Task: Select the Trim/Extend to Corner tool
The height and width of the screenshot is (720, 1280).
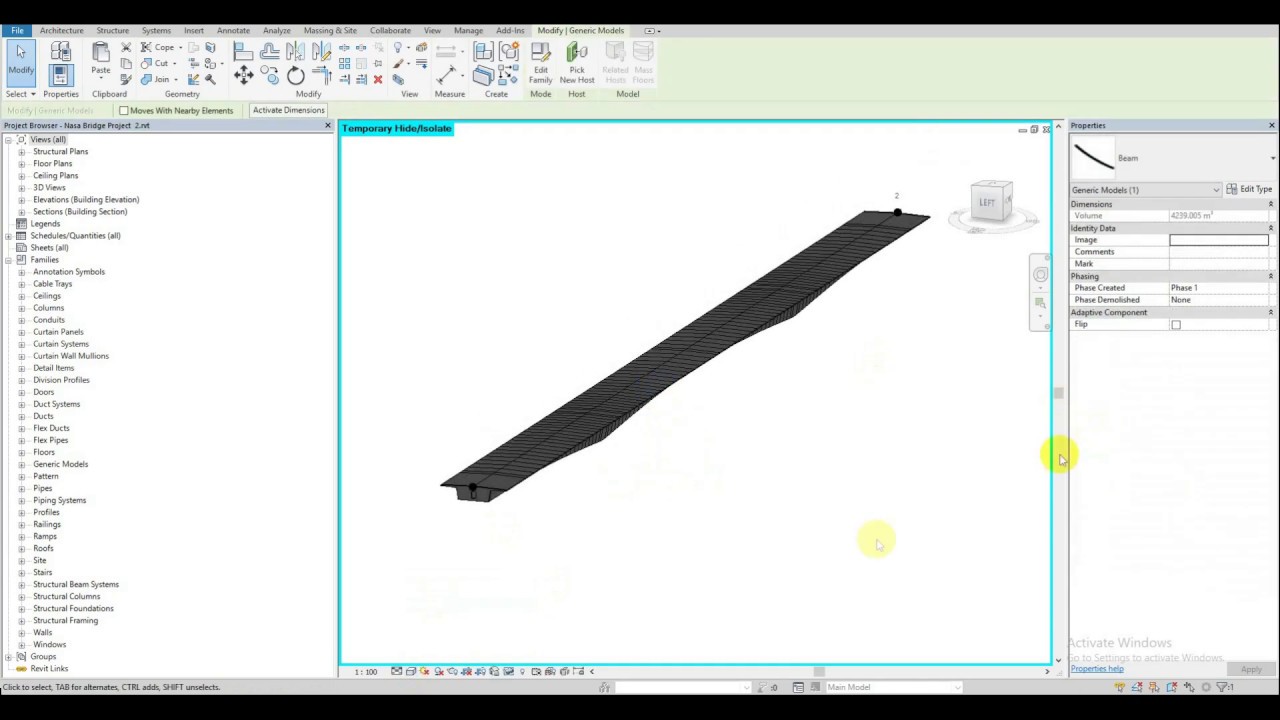Action: (x=322, y=75)
